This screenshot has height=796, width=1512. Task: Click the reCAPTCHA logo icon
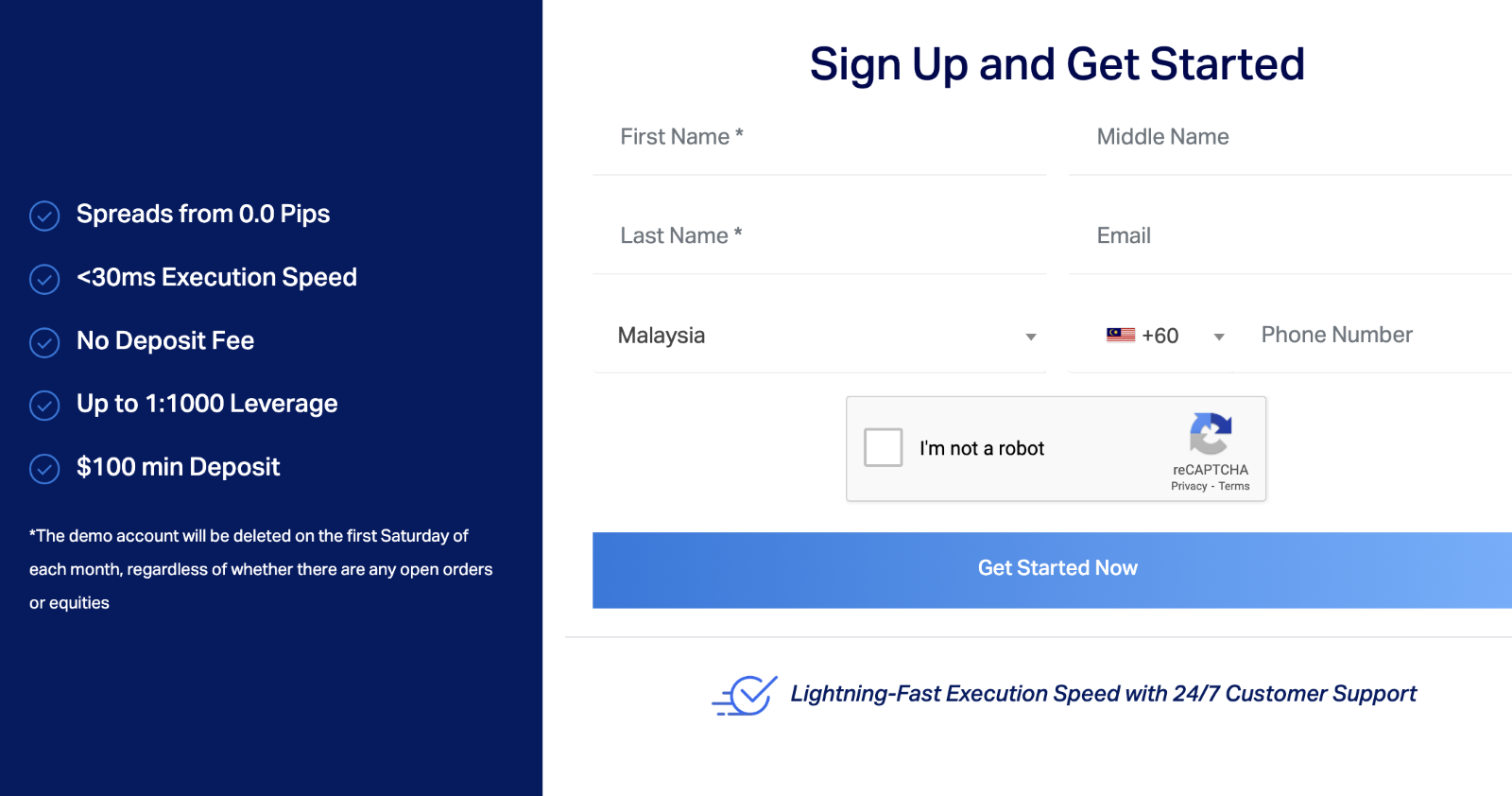pos(1211,434)
